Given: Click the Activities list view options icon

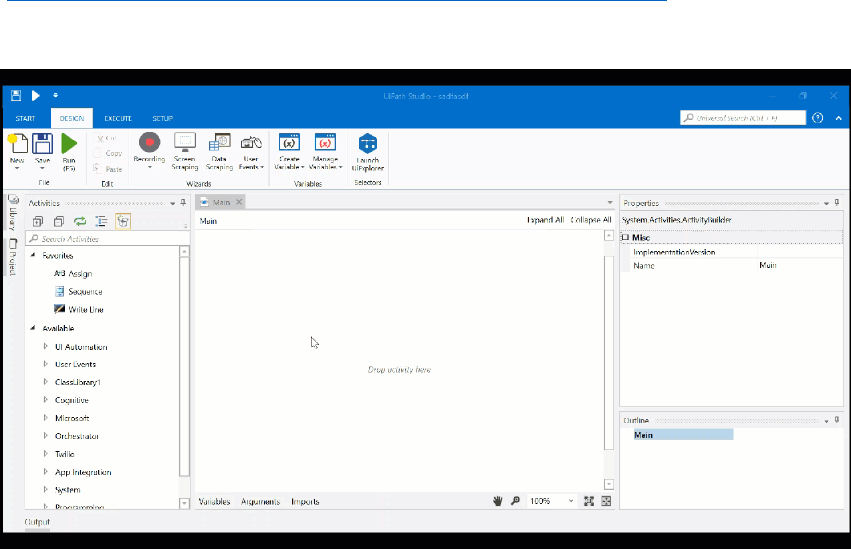Looking at the screenshot, I should tap(101, 221).
